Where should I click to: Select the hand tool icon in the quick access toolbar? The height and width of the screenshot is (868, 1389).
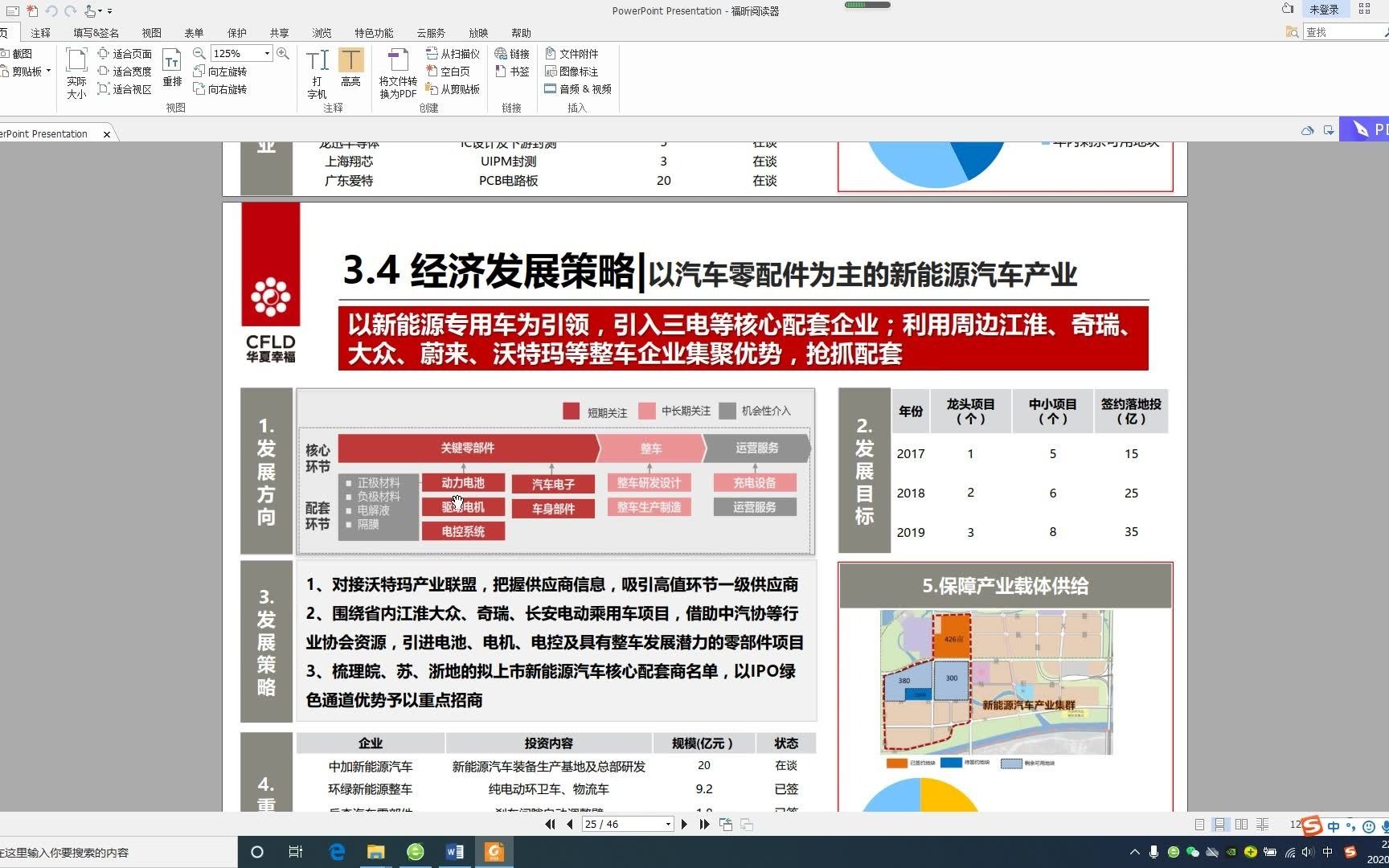point(90,10)
